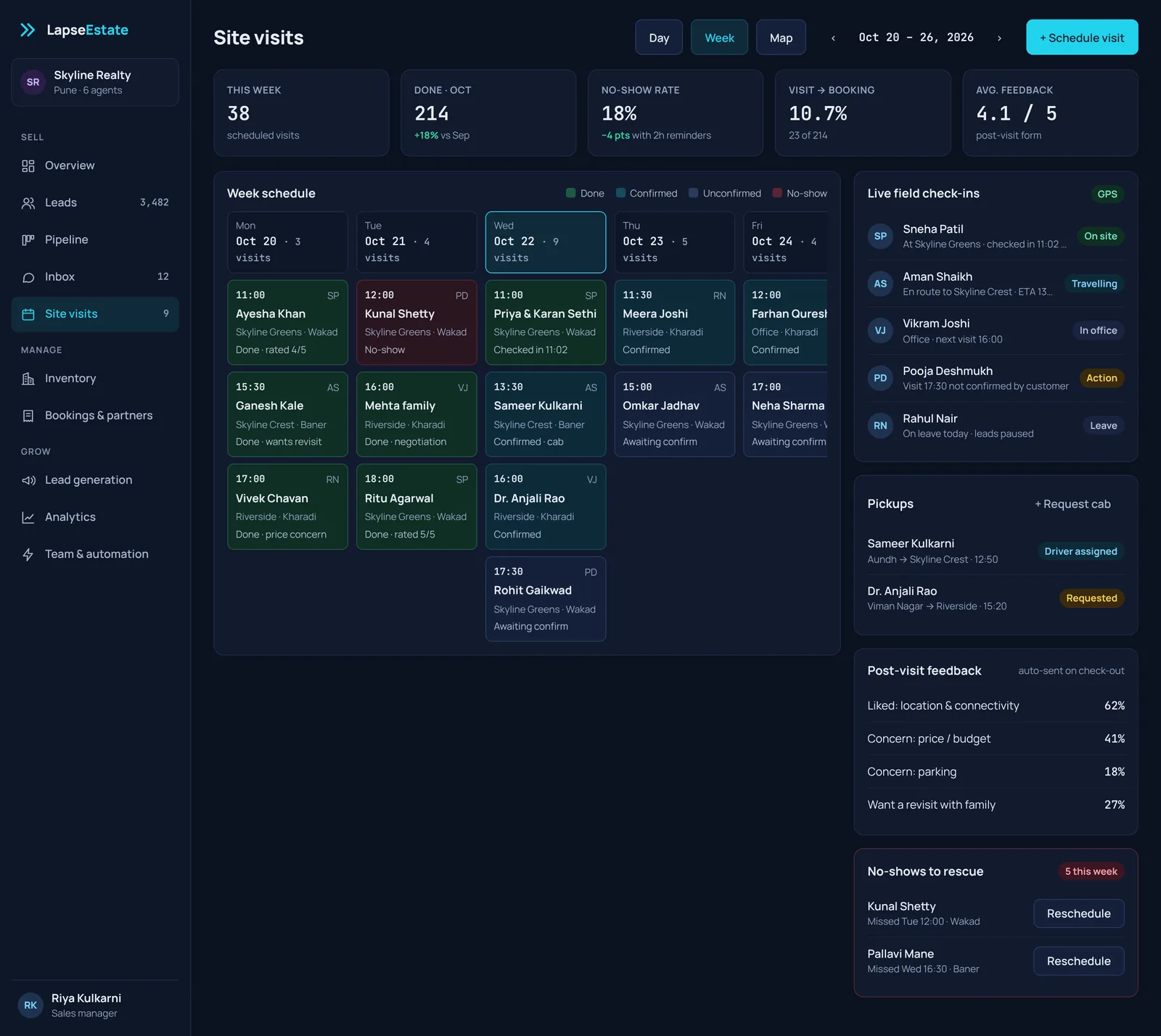Go to previous week arrow
Viewport: 1161px width, 1036px height.
[833, 38]
